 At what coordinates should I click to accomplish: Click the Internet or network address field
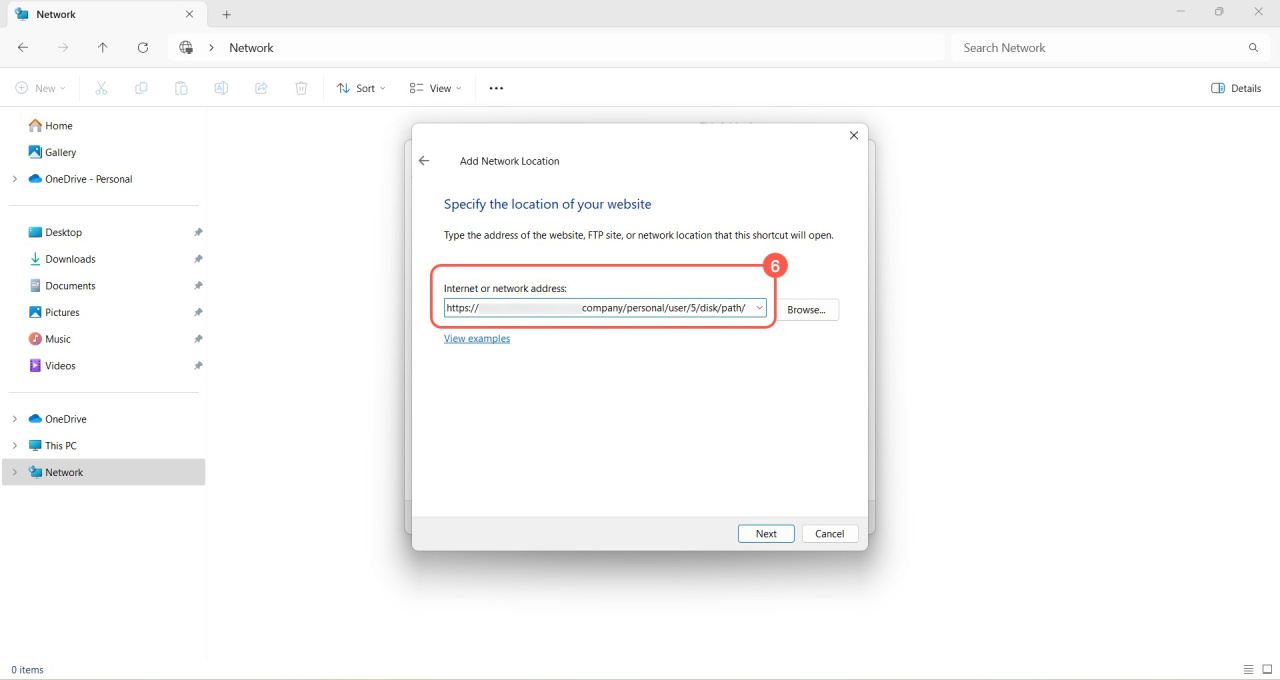[600, 308]
